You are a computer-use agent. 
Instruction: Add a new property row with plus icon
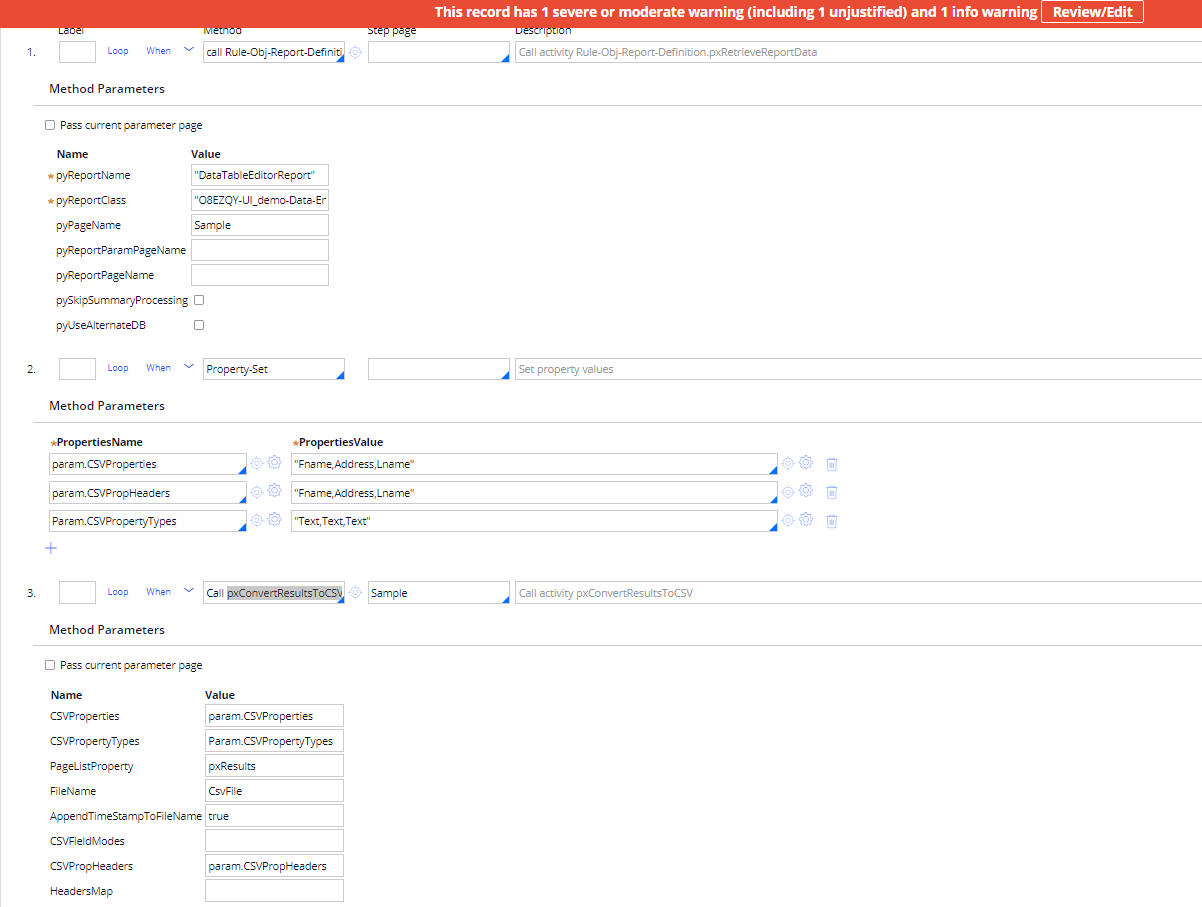point(51,548)
